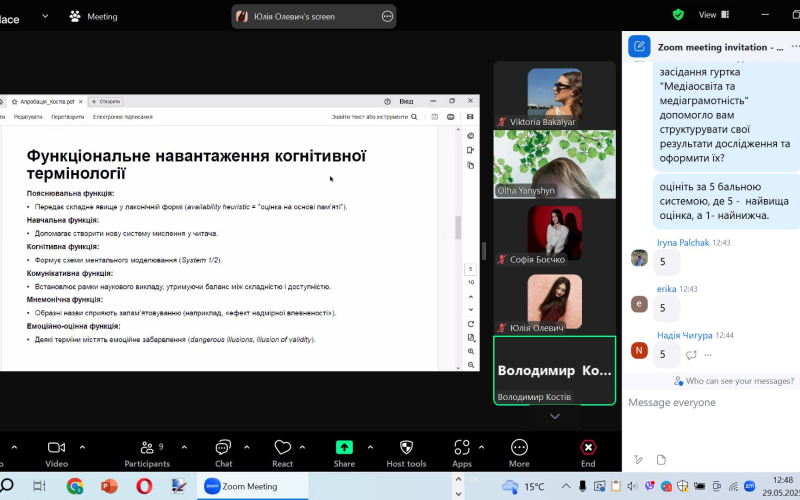
Task: Expand the Participants options arrow
Action: (x=184, y=448)
